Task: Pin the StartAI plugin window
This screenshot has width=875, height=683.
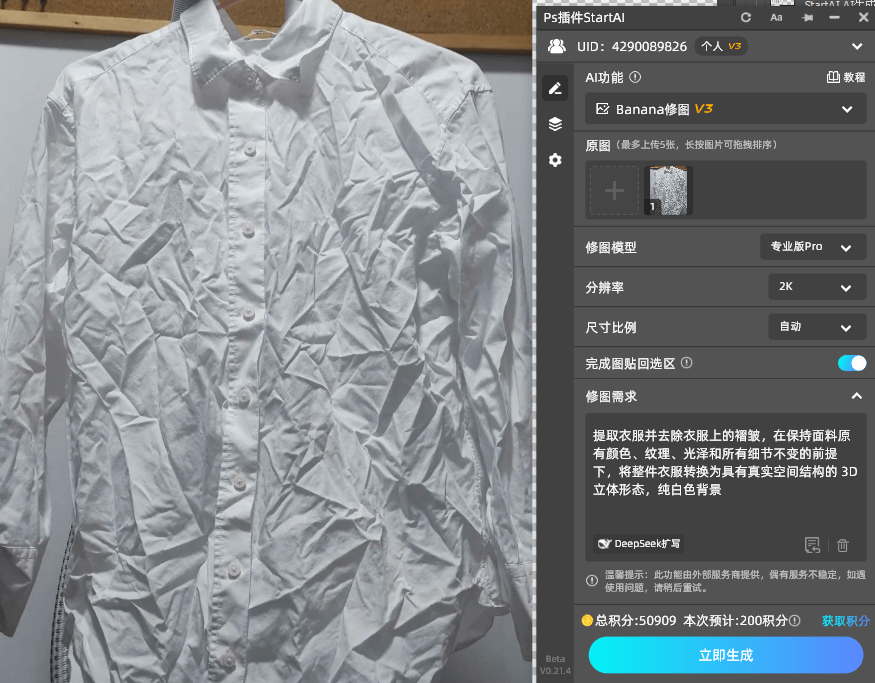Action: coord(807,17)
